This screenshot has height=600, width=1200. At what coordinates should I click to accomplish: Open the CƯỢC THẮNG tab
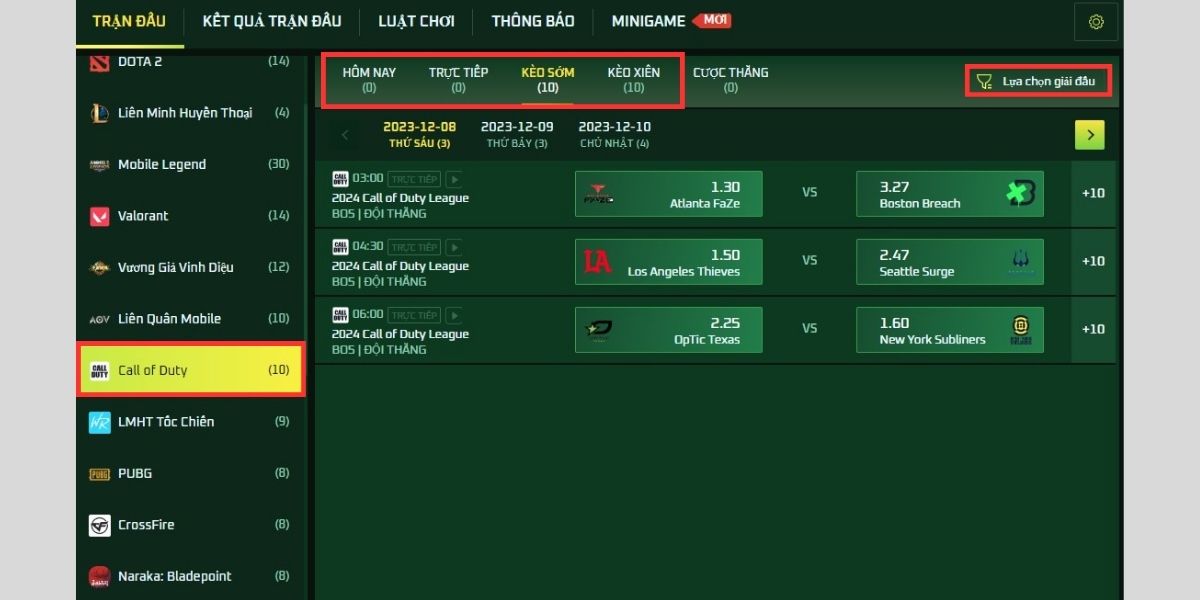pos(731,80)
